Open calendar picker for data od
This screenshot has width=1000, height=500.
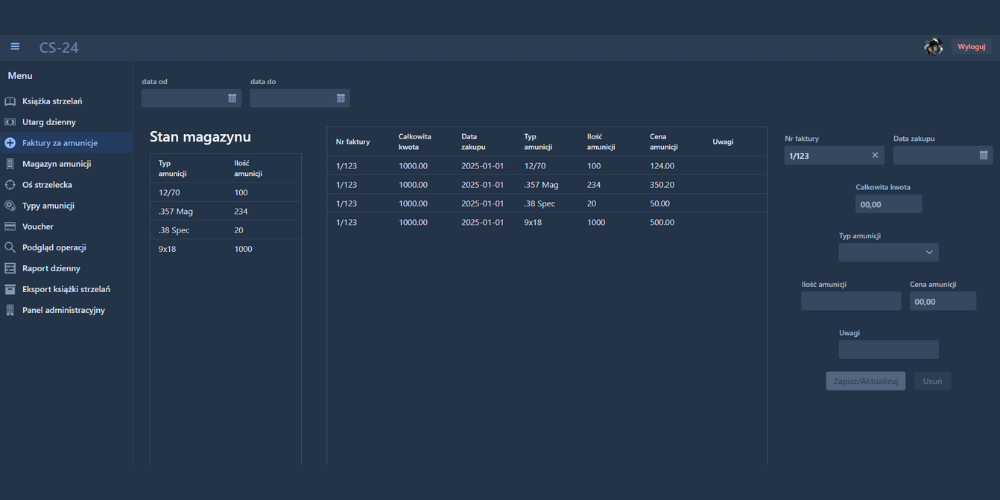tap(232, 98)
